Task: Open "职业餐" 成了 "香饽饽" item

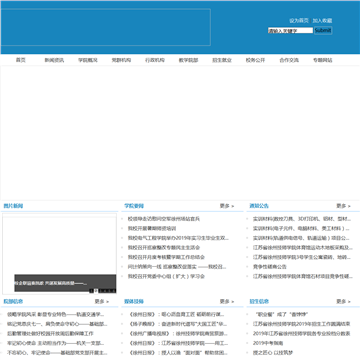Action: [x=281, y=314]
